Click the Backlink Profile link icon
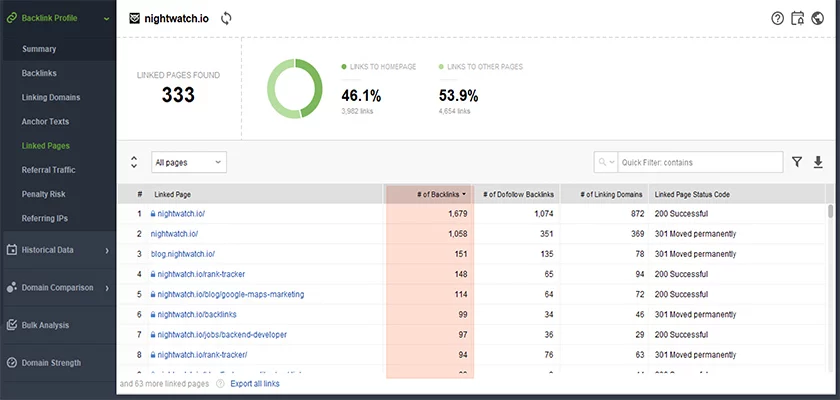This screenshot has height=400, width=840. 11,18
